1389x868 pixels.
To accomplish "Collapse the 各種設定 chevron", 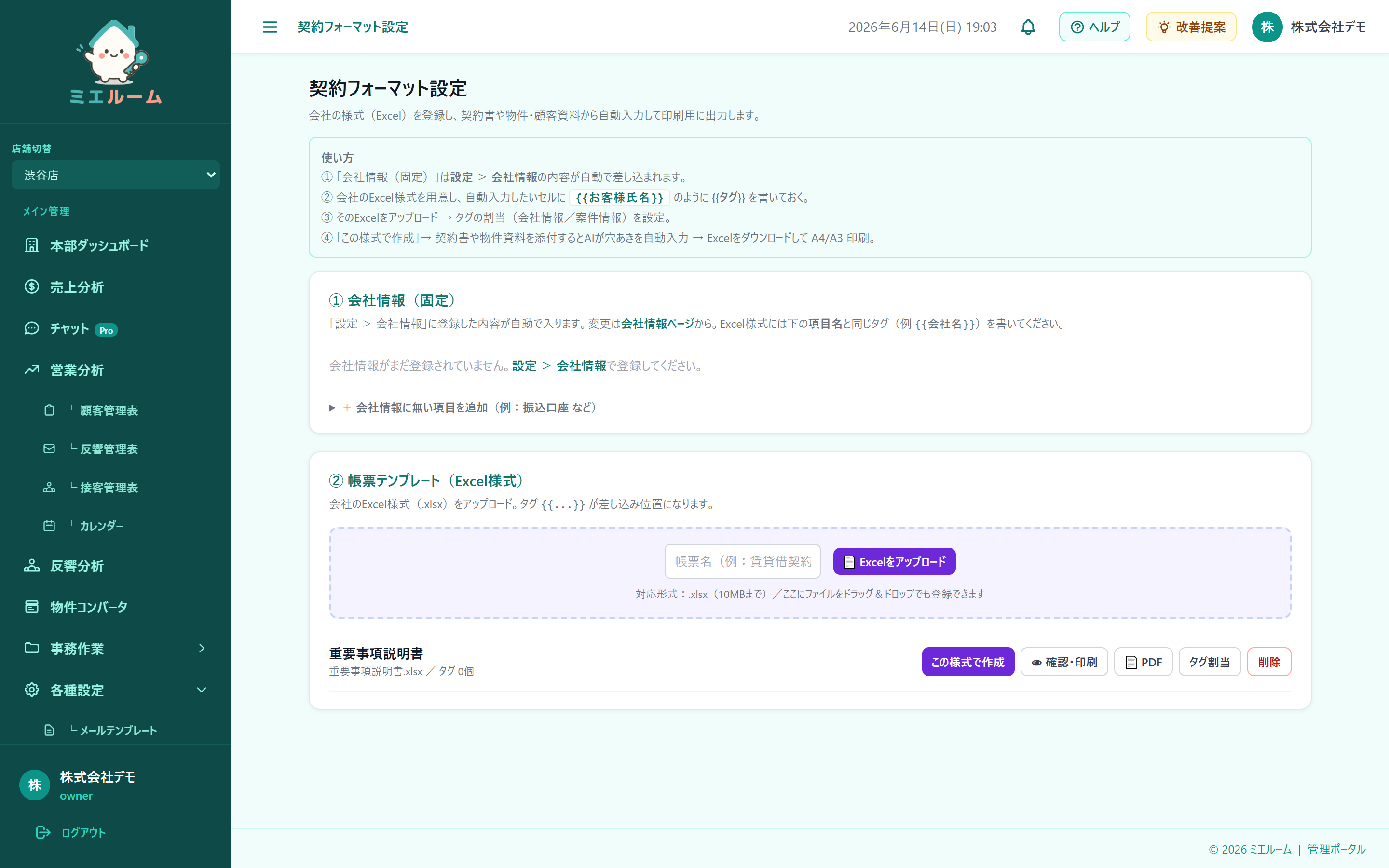I will [202, 690].
